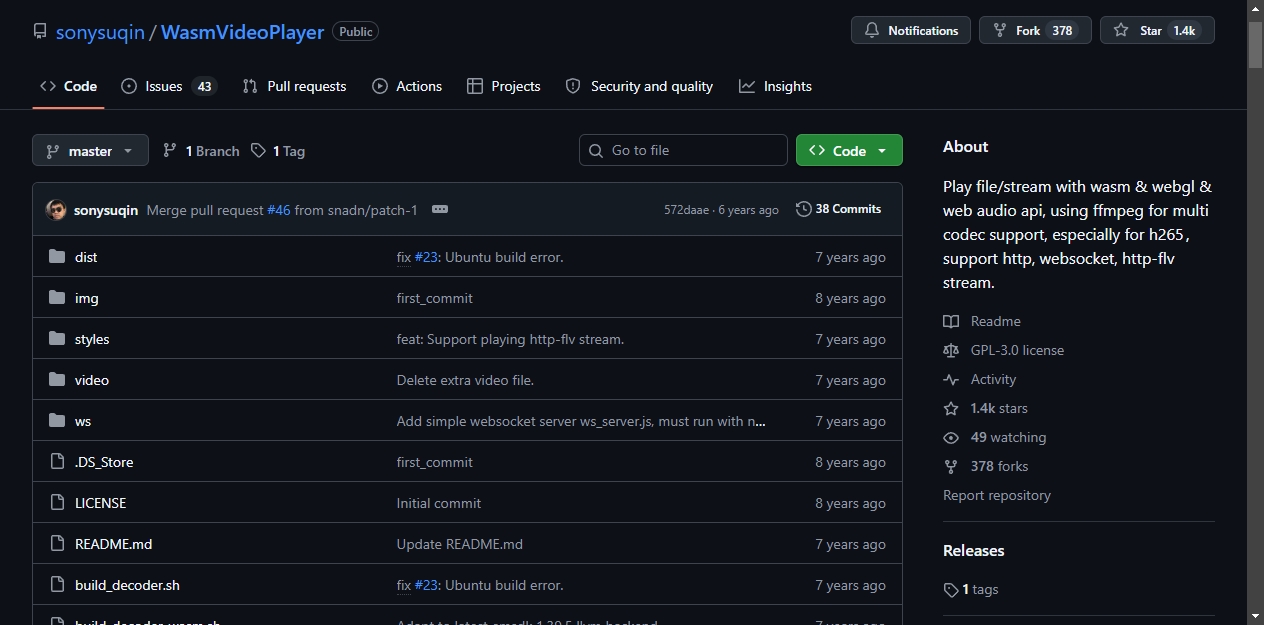Switch to the Actions tab
The width and height of the screenshot is (1264, 625).
pos(407,86)
